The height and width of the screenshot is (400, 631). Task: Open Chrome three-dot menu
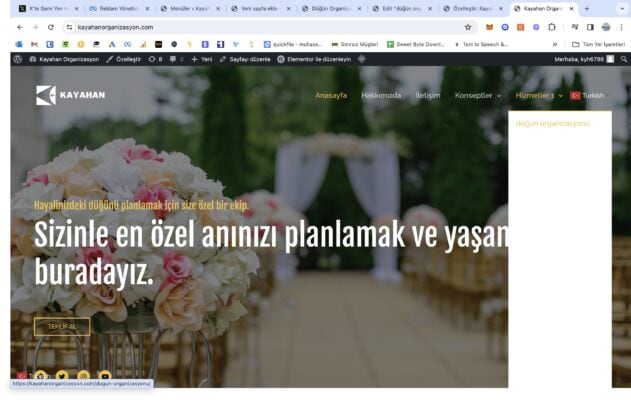click(x=621, y=27)
